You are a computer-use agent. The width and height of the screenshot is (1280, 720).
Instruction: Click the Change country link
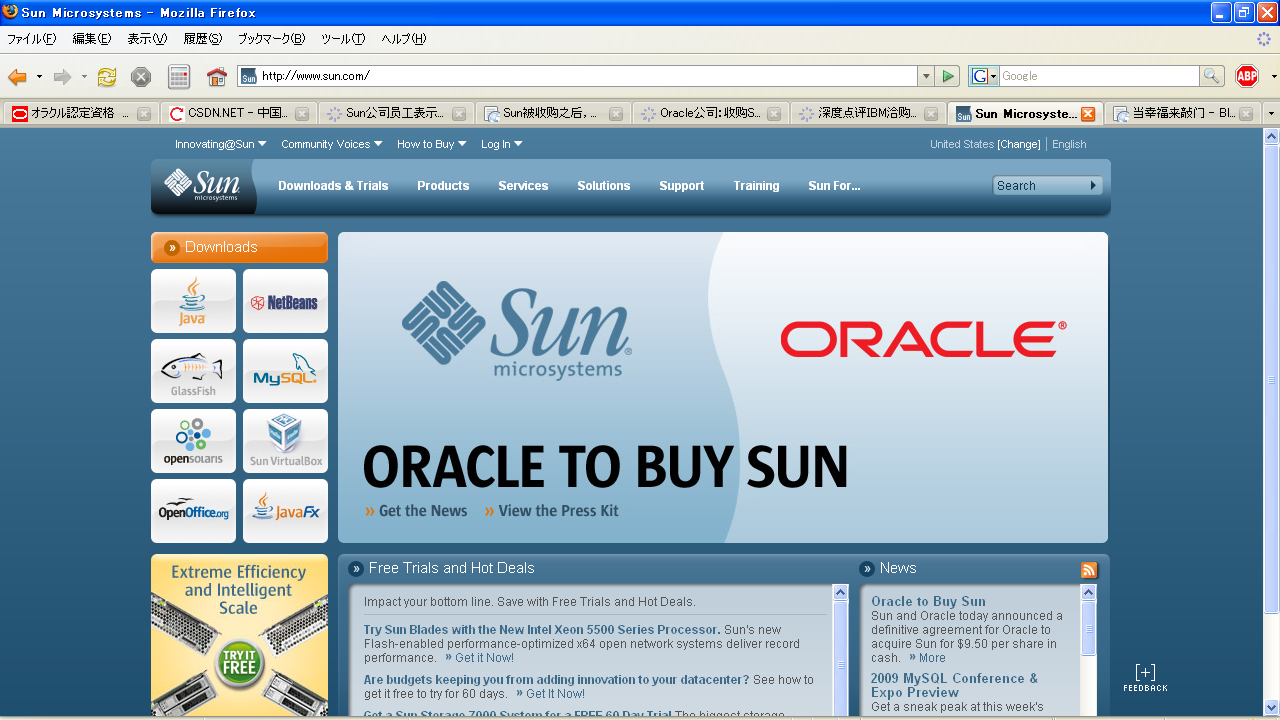click(1019, 144)
